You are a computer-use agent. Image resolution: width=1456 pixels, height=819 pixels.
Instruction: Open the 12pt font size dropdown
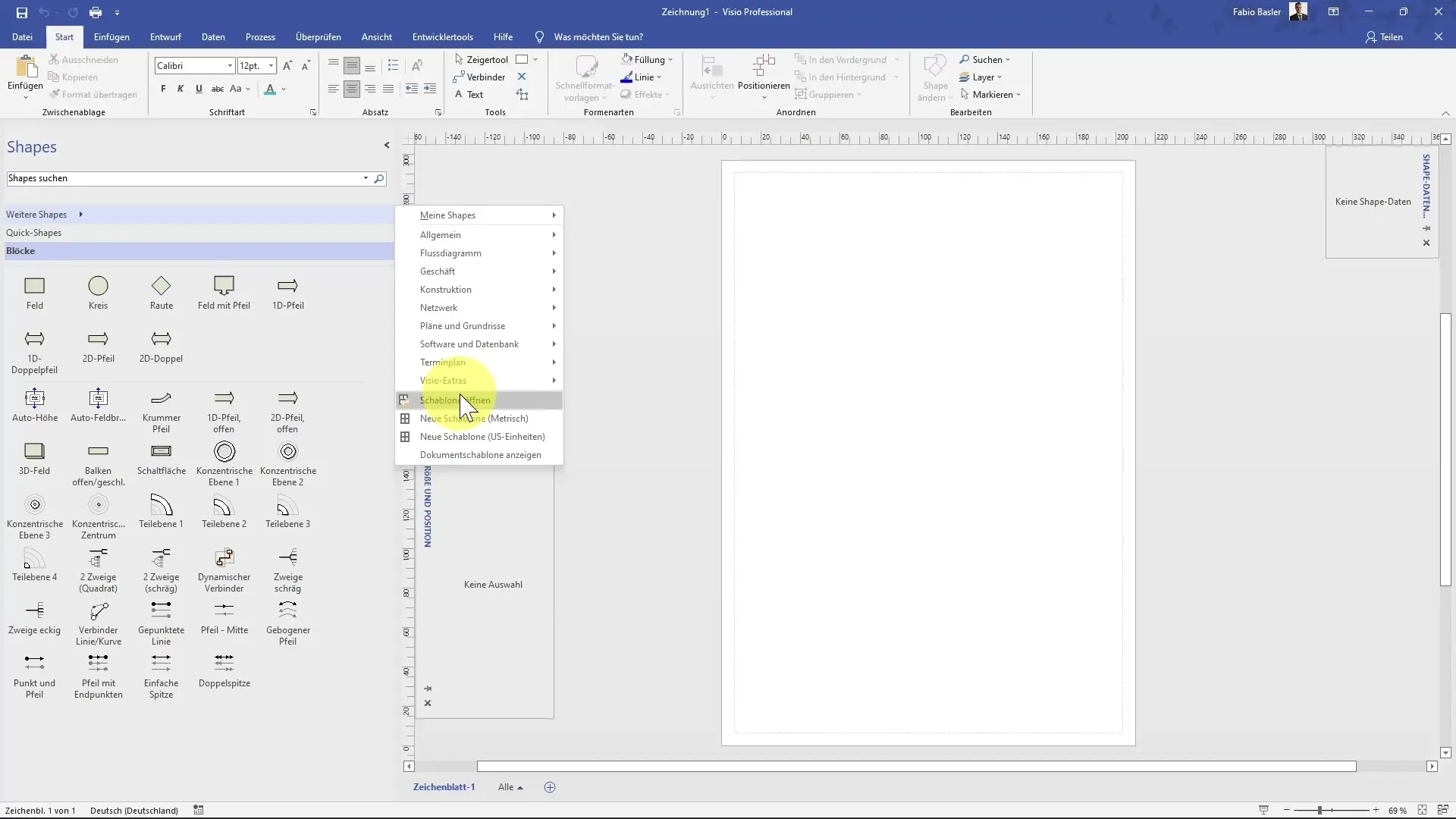(271, 66)
